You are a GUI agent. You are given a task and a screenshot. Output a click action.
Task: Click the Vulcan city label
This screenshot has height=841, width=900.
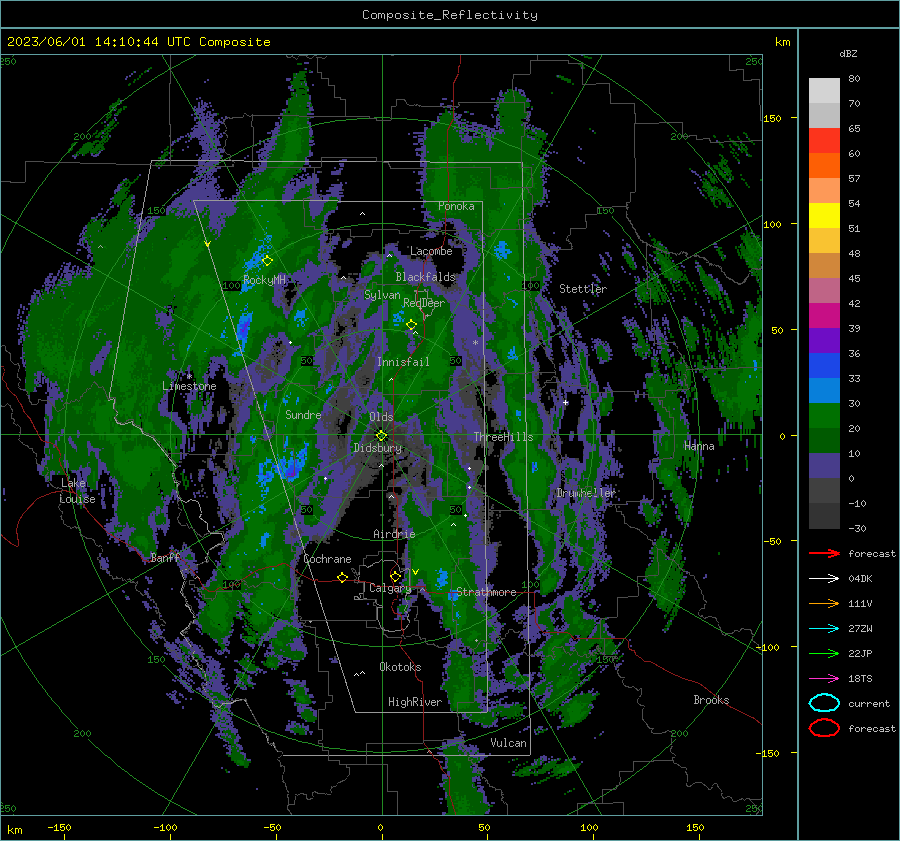508,743
